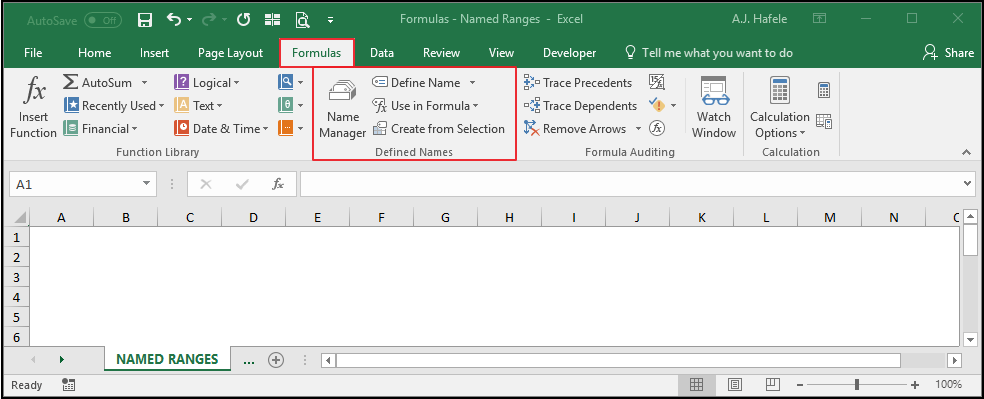Click Create from Selection

click(x=439, y=129)
